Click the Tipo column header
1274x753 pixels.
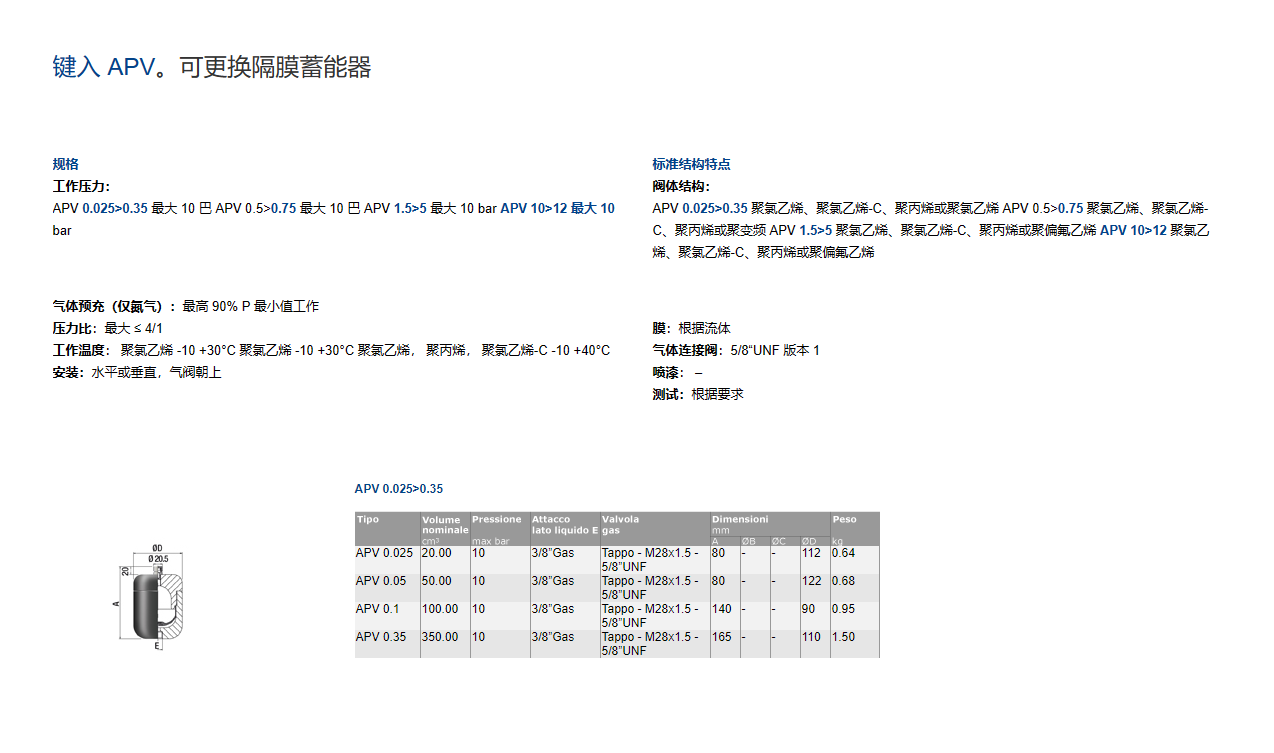point(368,520)
